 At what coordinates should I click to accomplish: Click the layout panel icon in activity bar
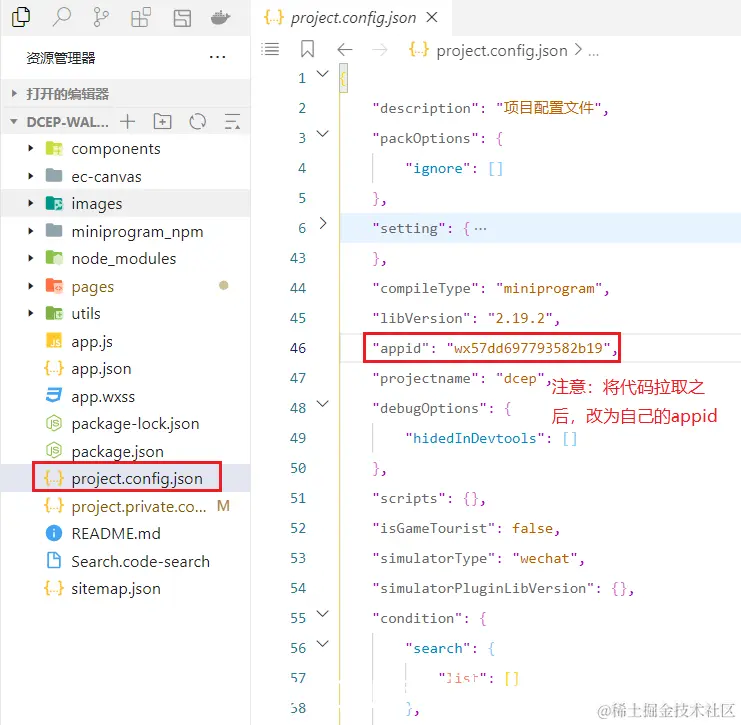tap(182, 18)
